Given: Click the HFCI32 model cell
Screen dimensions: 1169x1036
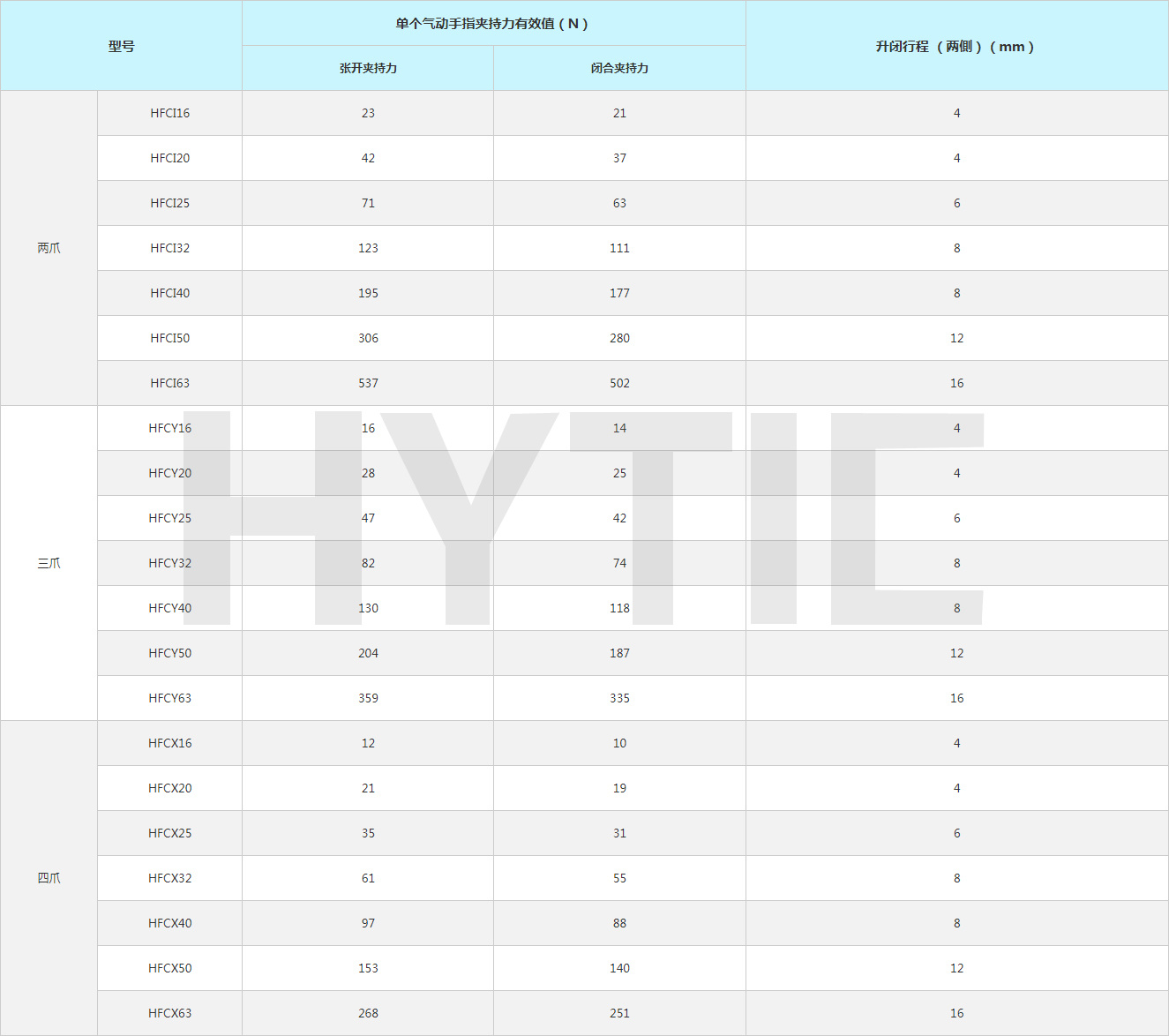Looking at the screenshot, I should tap(169, 248).
